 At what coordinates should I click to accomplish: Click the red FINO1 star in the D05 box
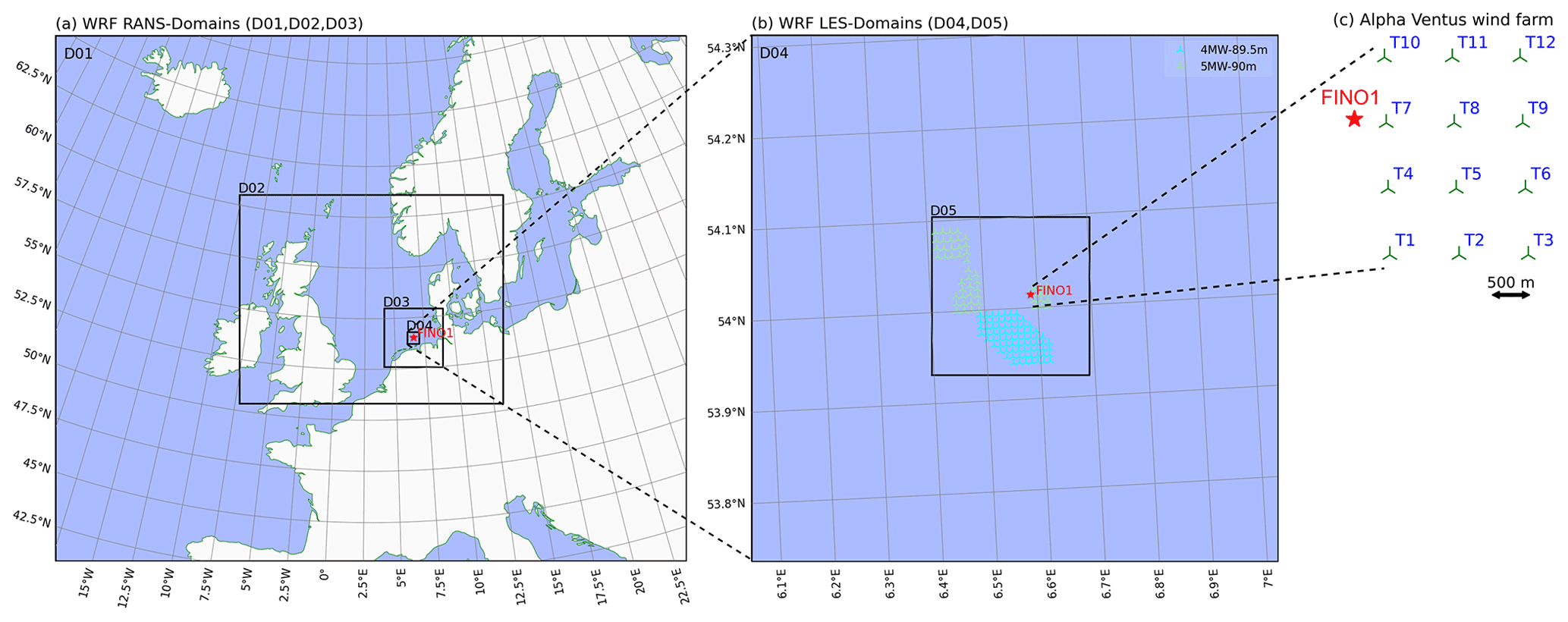click(x=1030, y=294)
